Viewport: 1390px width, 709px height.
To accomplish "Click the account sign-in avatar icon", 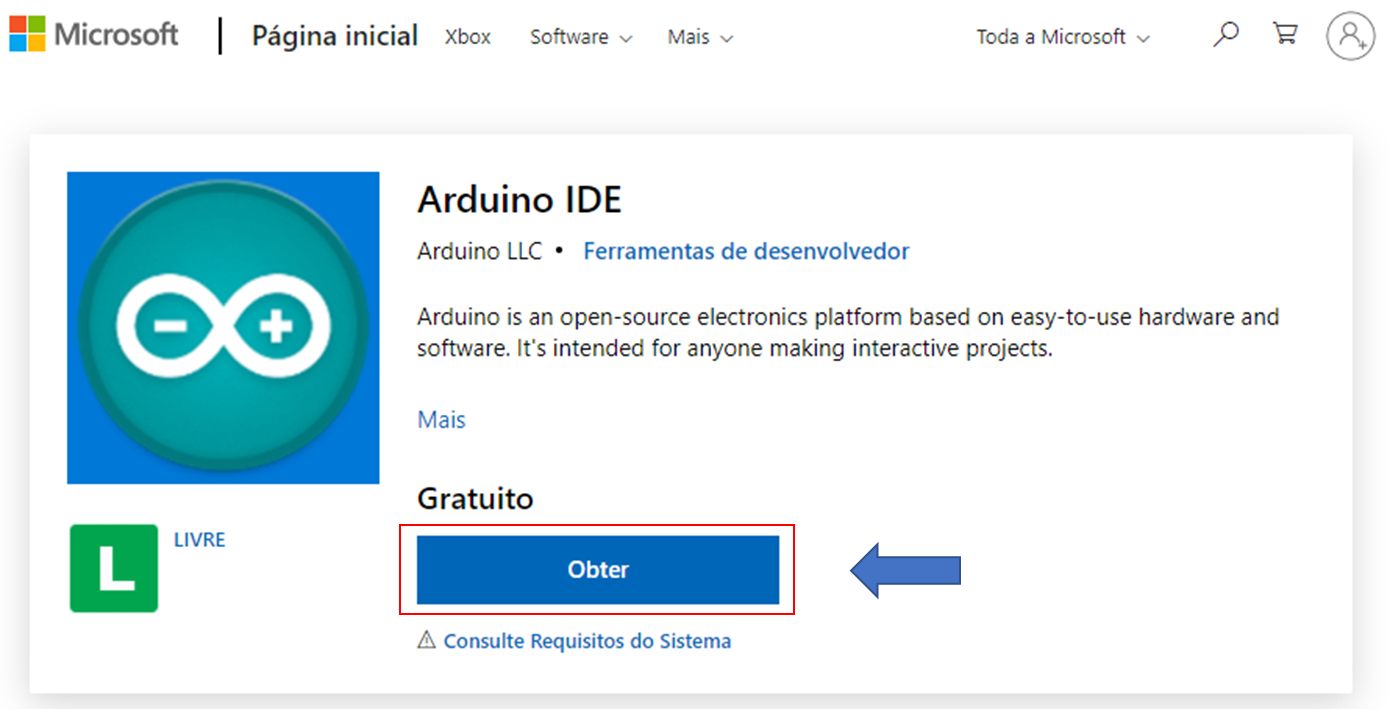I will pyautogui.click(x=1350, y=36).
